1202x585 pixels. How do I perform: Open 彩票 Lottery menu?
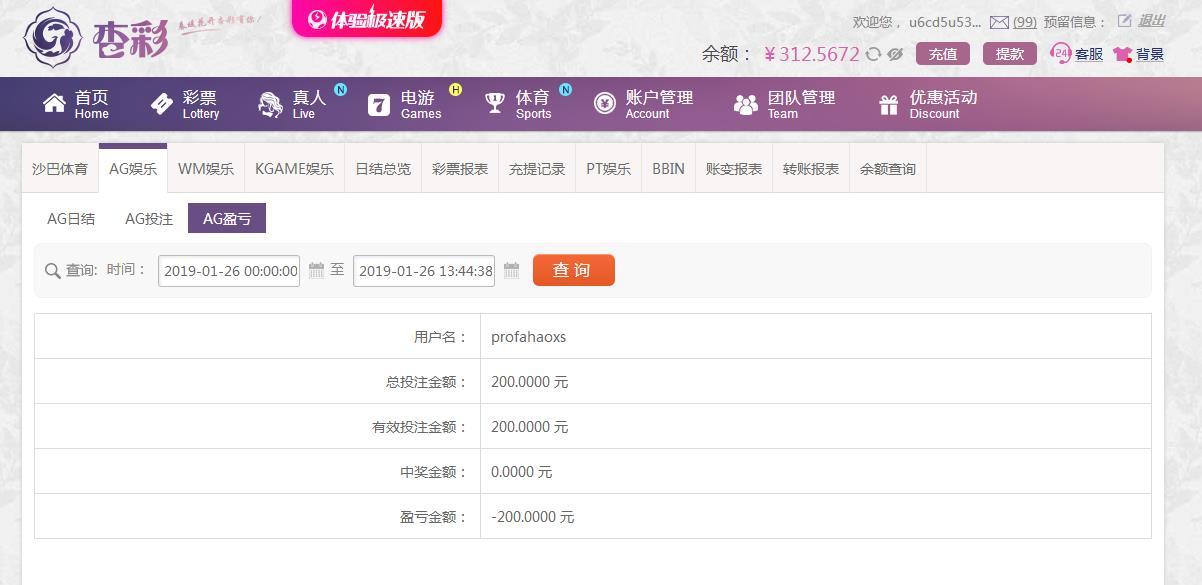coord(185,104)
